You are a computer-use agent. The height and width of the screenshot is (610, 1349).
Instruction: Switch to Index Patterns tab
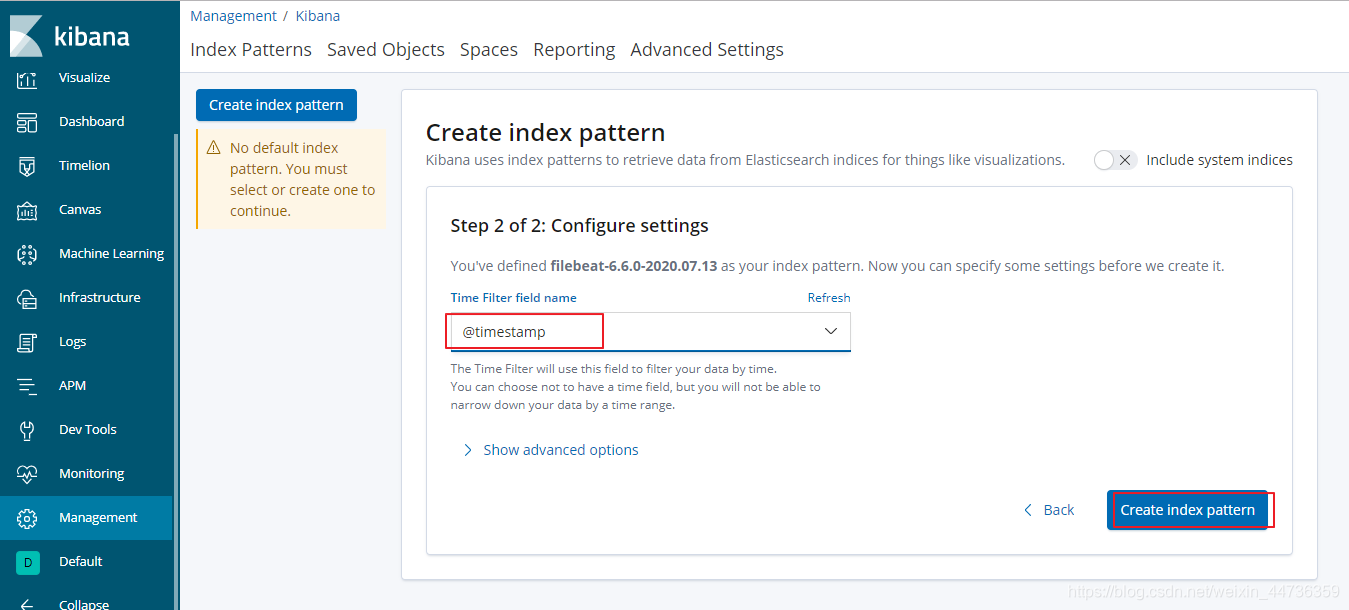251,49
